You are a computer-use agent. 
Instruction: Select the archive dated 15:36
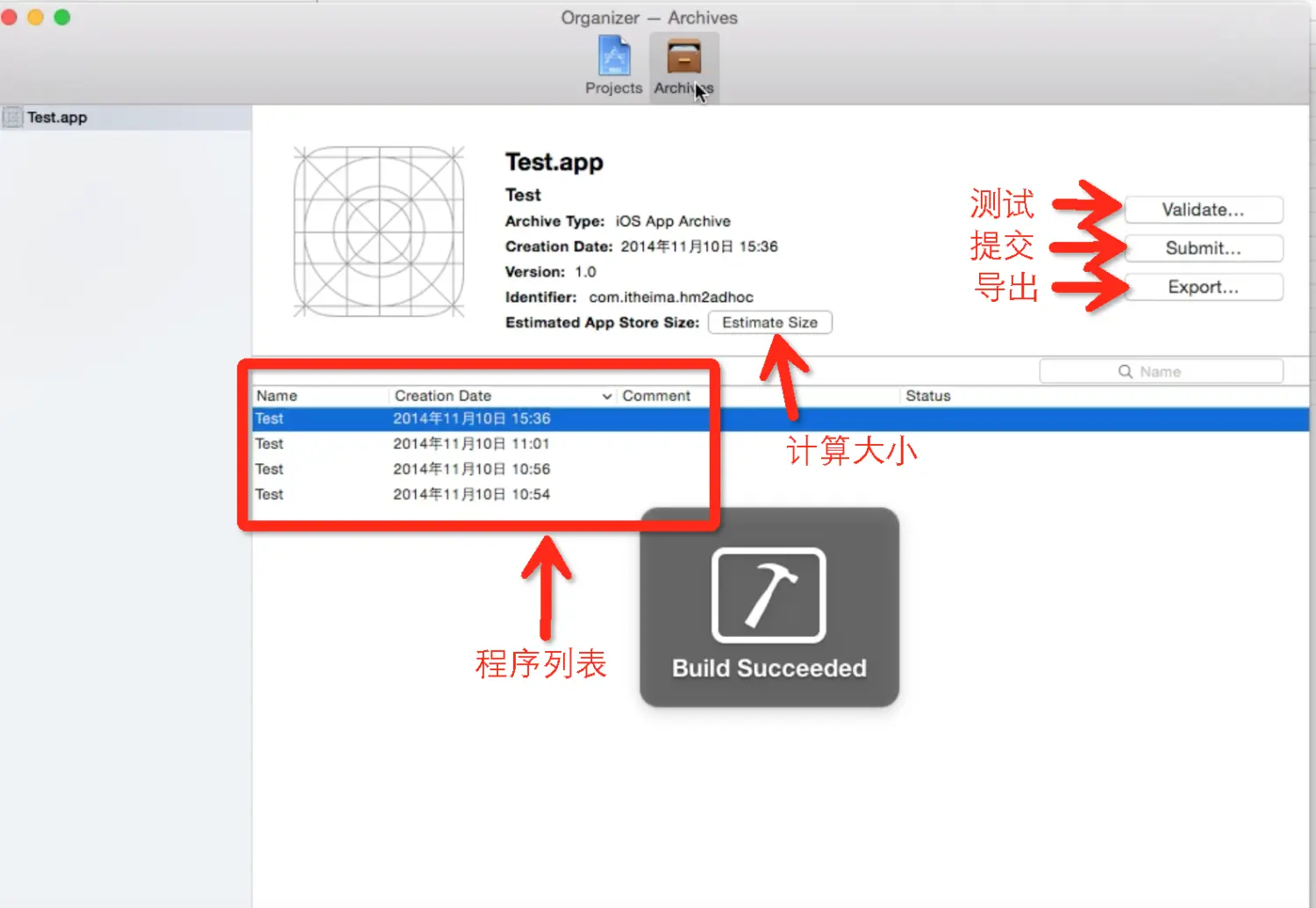point(781,418)
